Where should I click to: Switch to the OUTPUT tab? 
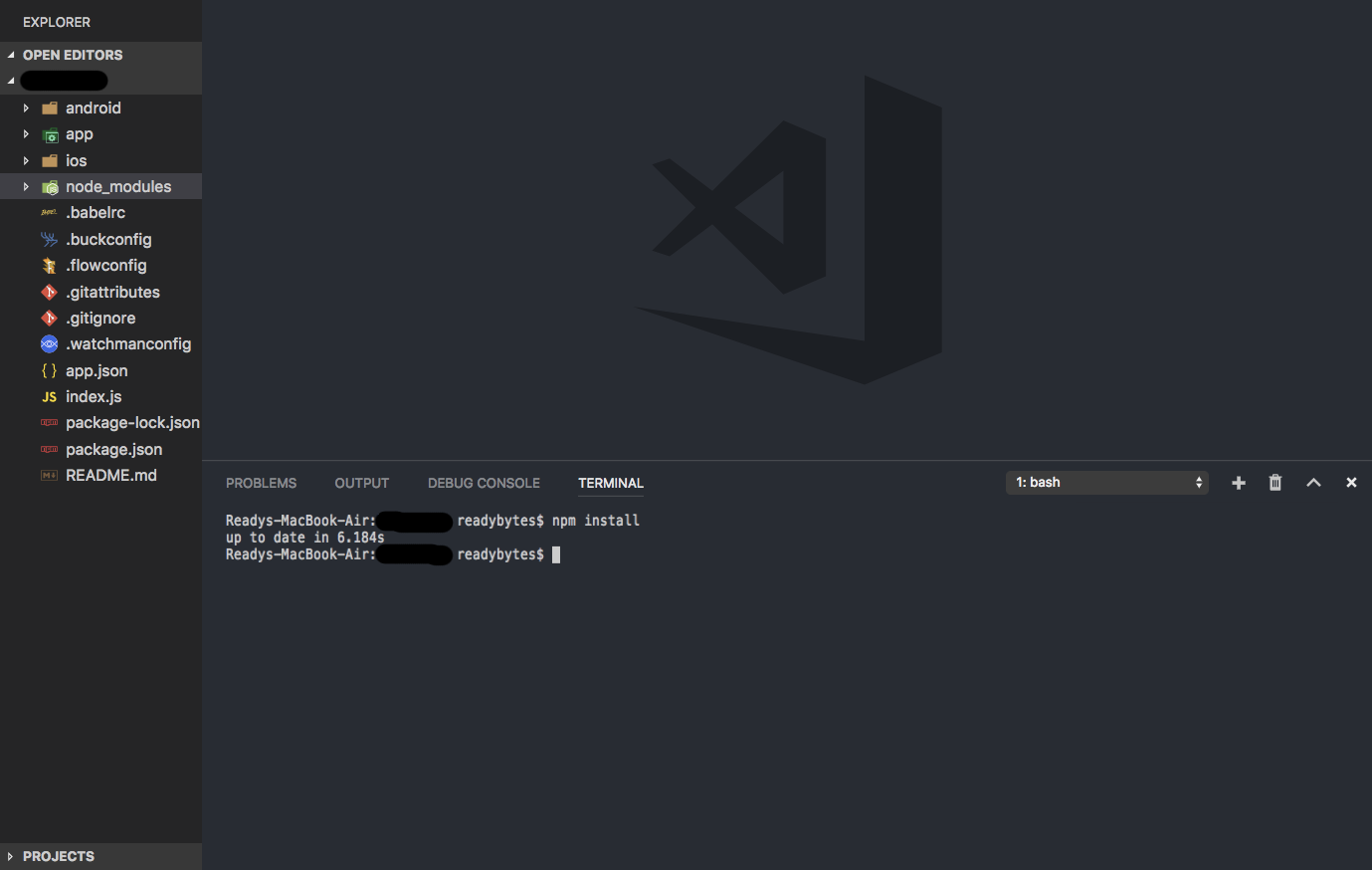tap(361, 483)
